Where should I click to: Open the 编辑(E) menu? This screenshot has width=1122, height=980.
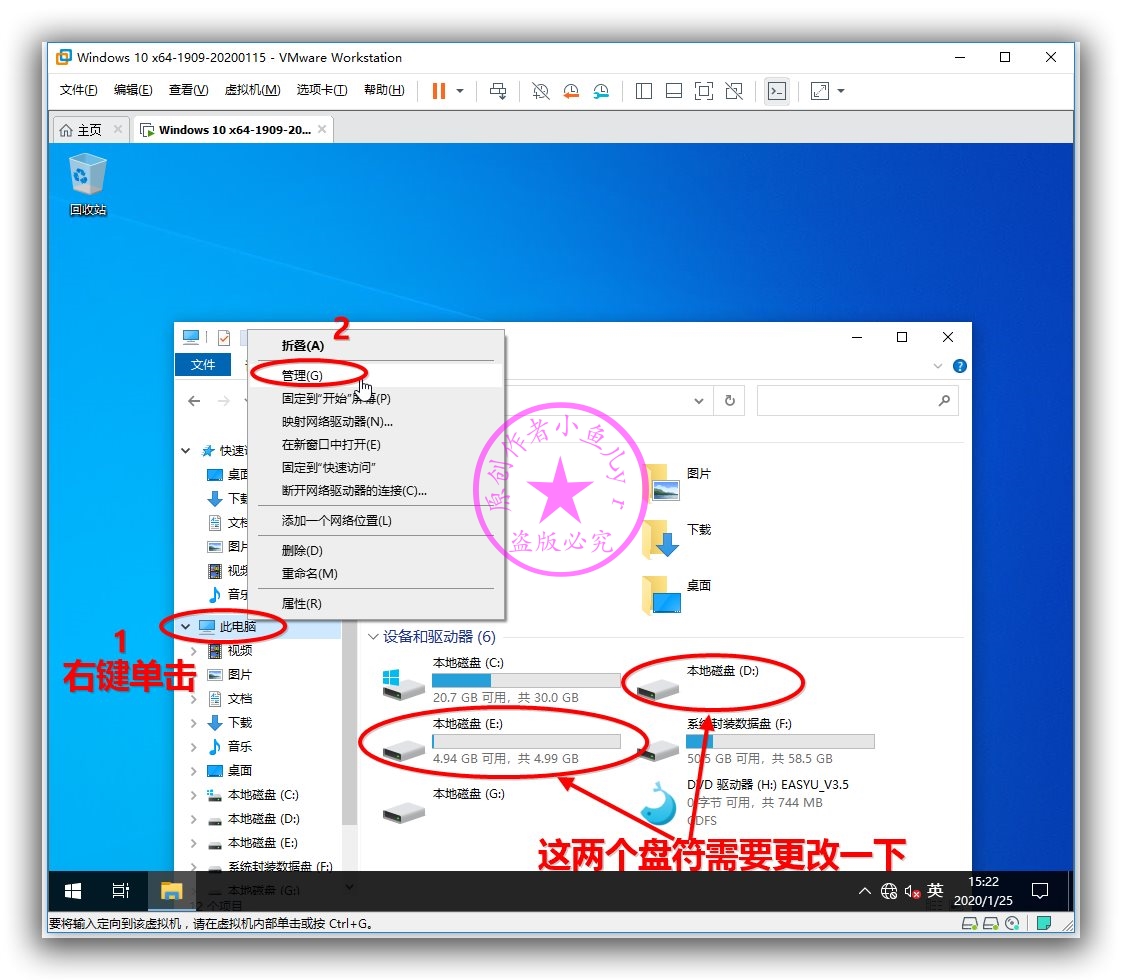pyautogui.click(x=133, y=90)
